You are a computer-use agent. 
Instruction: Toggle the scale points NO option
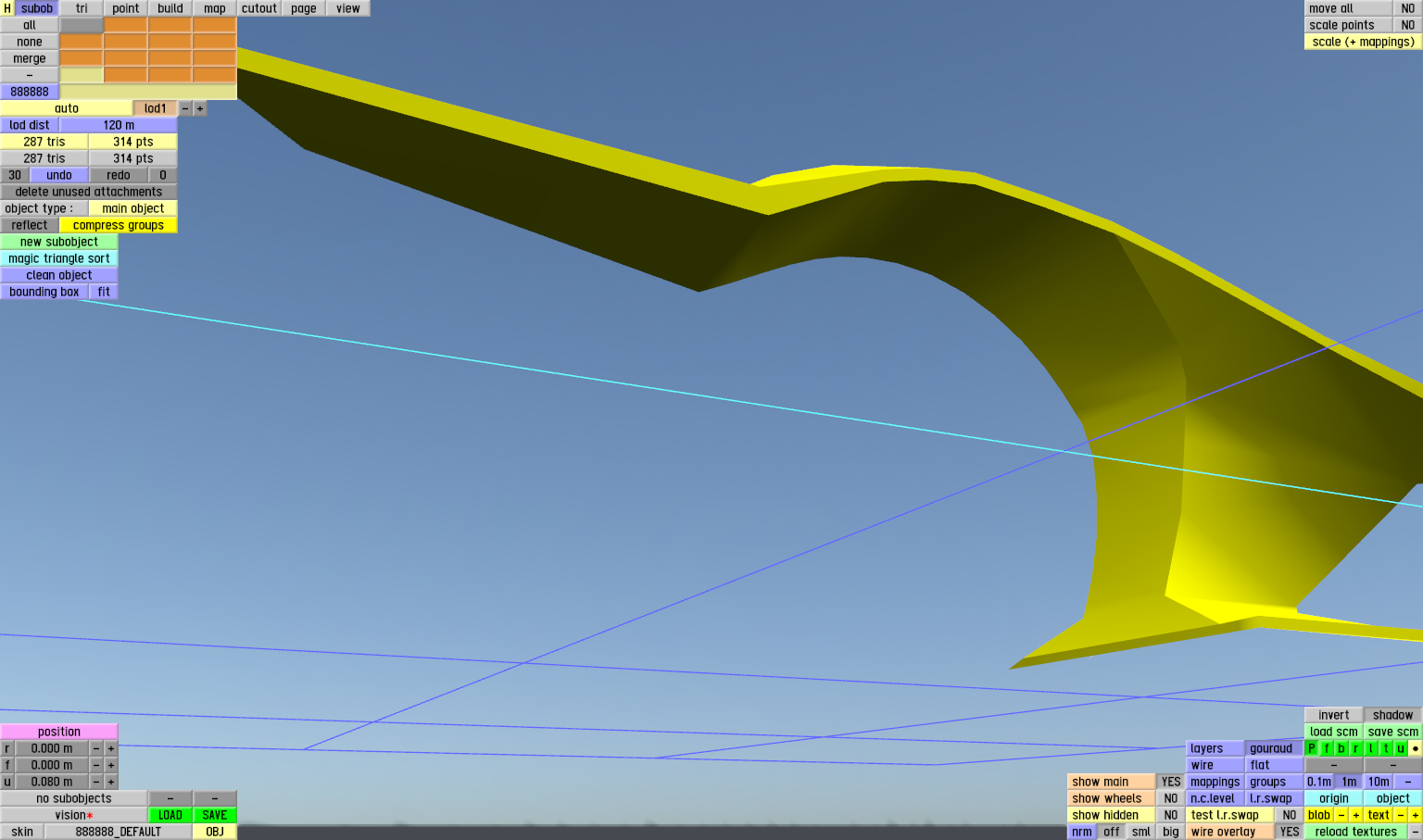[1408, 25]
